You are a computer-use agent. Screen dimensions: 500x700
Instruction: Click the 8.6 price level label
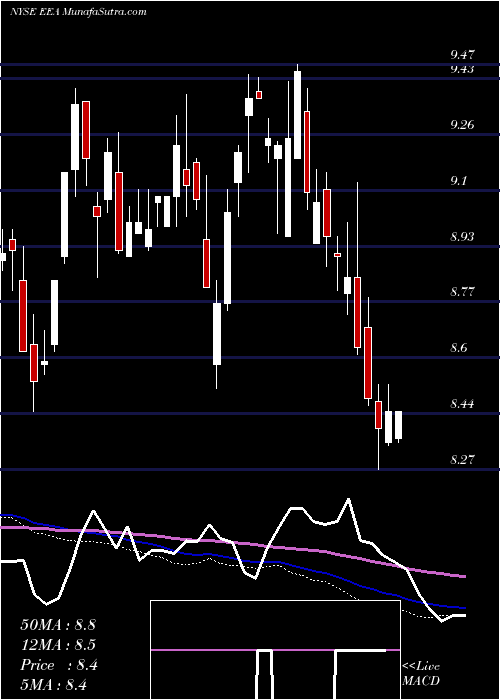(459, 348)
